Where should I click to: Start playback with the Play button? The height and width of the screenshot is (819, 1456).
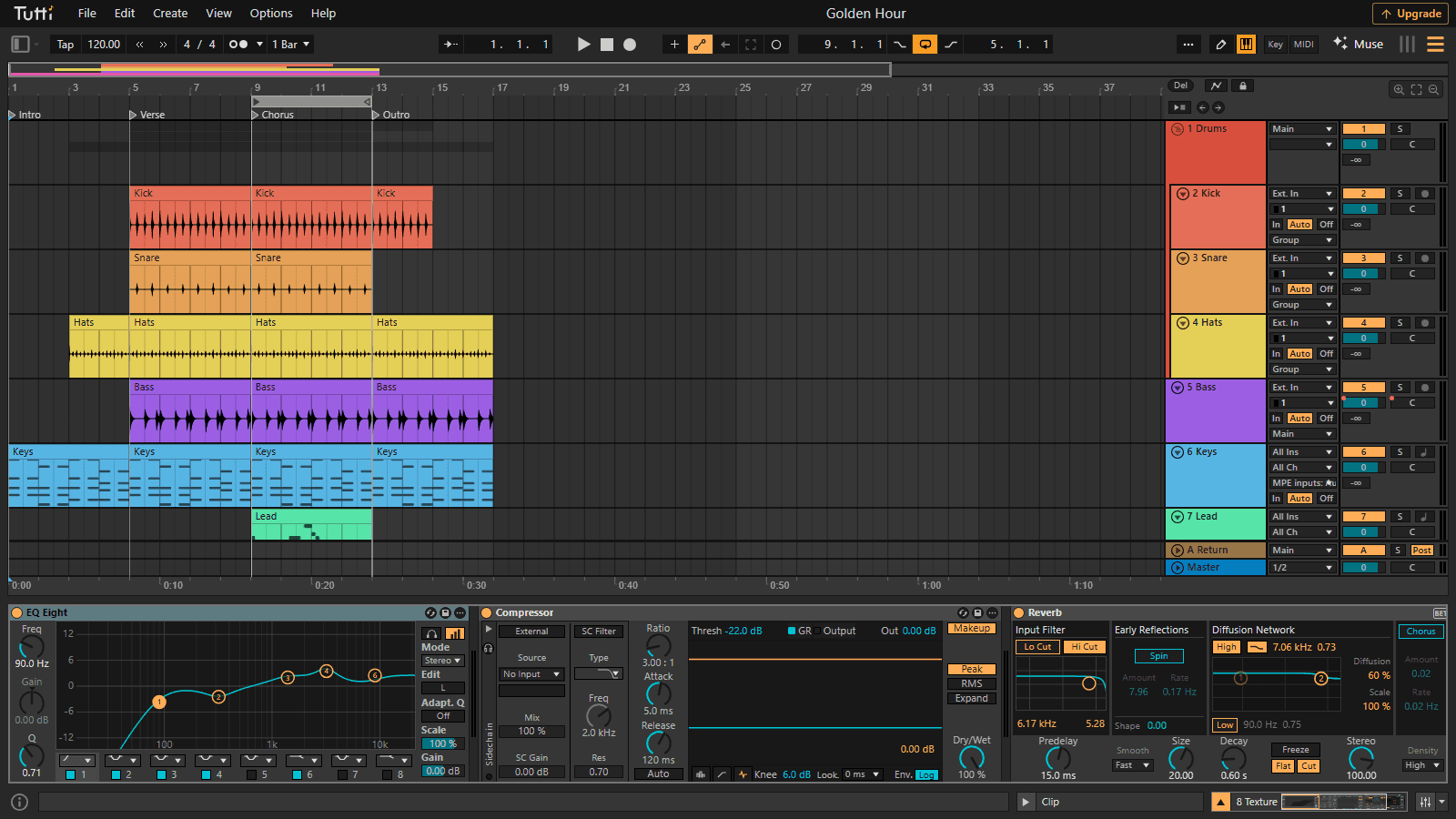584,44
